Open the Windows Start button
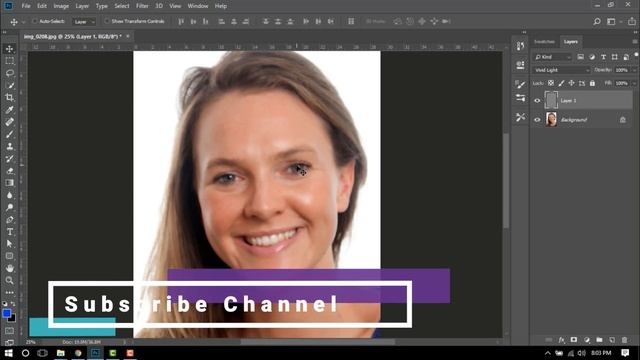Image resolution: width=640 pixels, height=360 pixels. point(8,353)
